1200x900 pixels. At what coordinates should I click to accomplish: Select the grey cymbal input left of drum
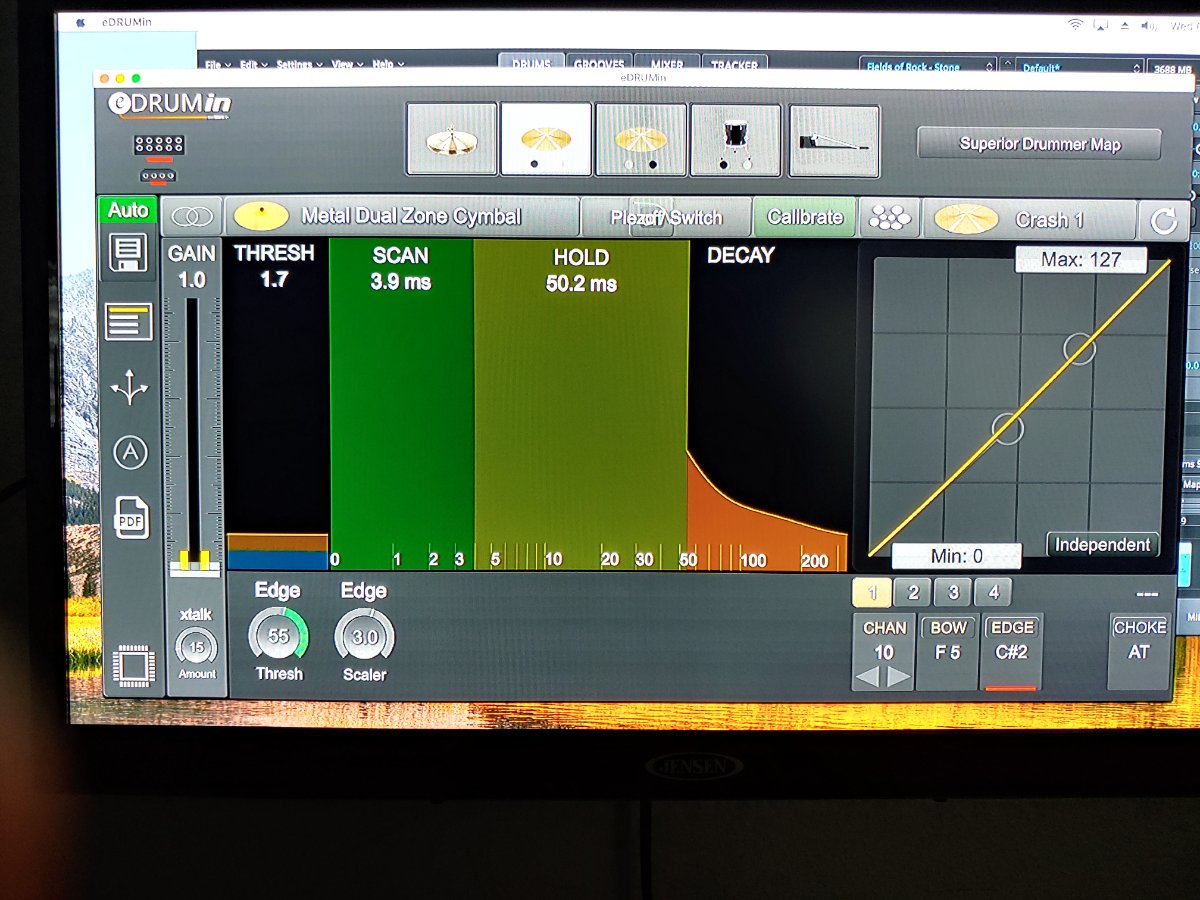click(x=641, y=139)
